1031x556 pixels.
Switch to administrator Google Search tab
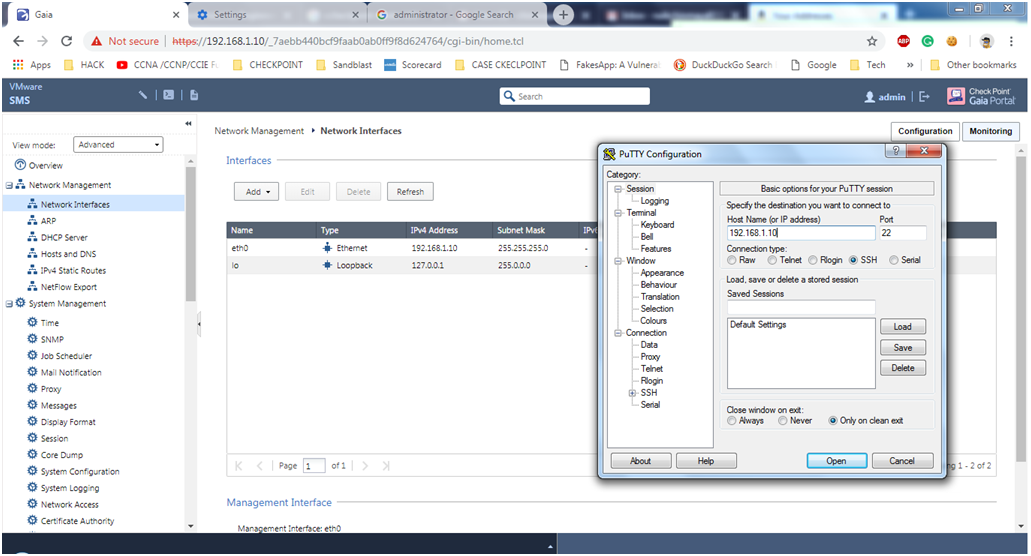coord(457,14)
